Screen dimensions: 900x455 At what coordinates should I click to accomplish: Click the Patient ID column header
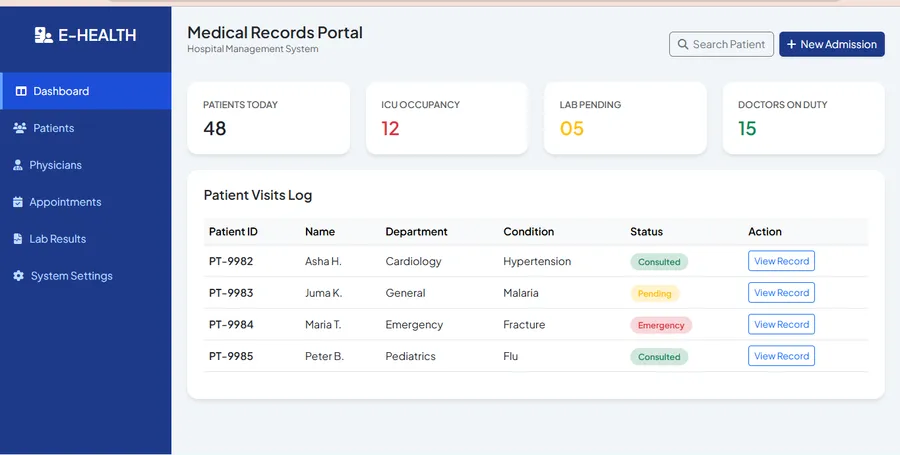233,232
